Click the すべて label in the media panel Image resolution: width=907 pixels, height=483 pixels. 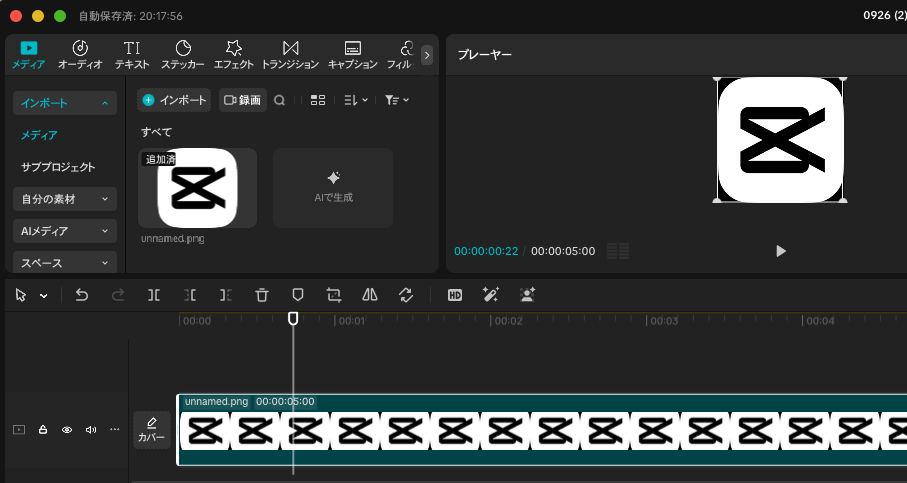(157, 132)
